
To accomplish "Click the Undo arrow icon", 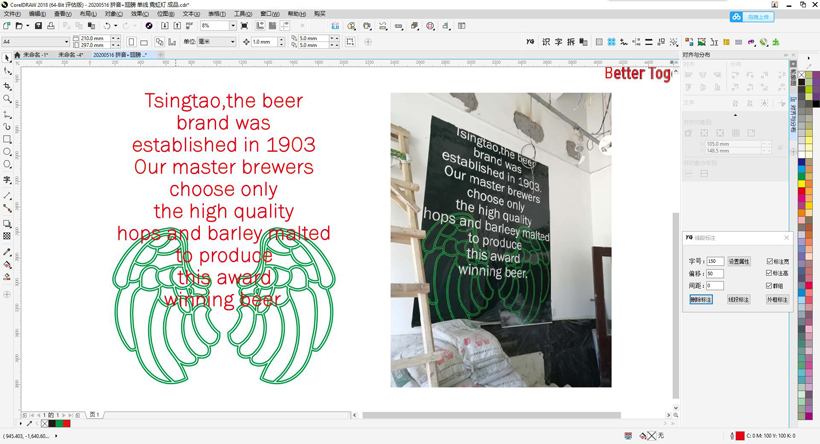I will (107, 26).
